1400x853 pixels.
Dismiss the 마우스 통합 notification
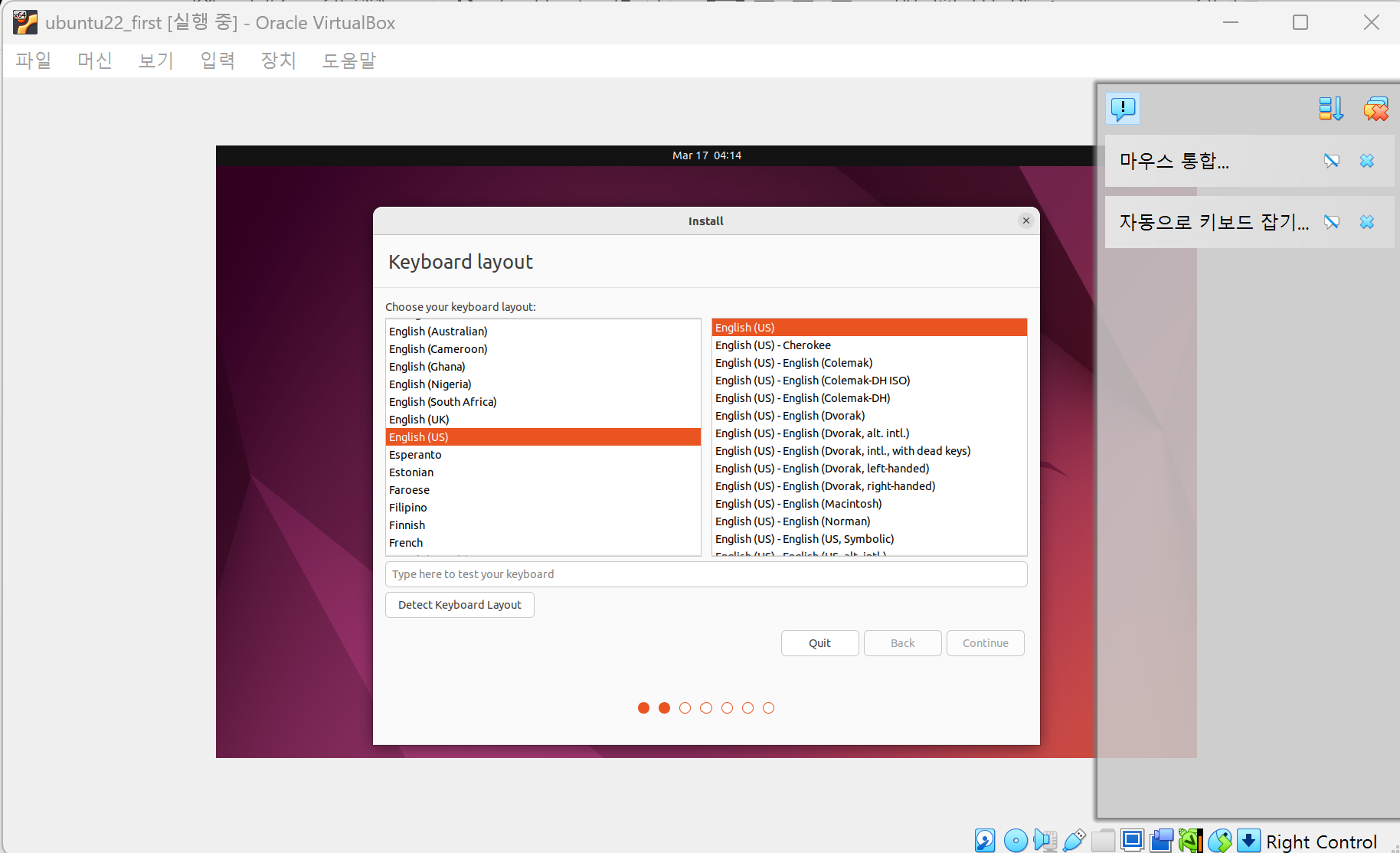click(x=1367, y=161)
